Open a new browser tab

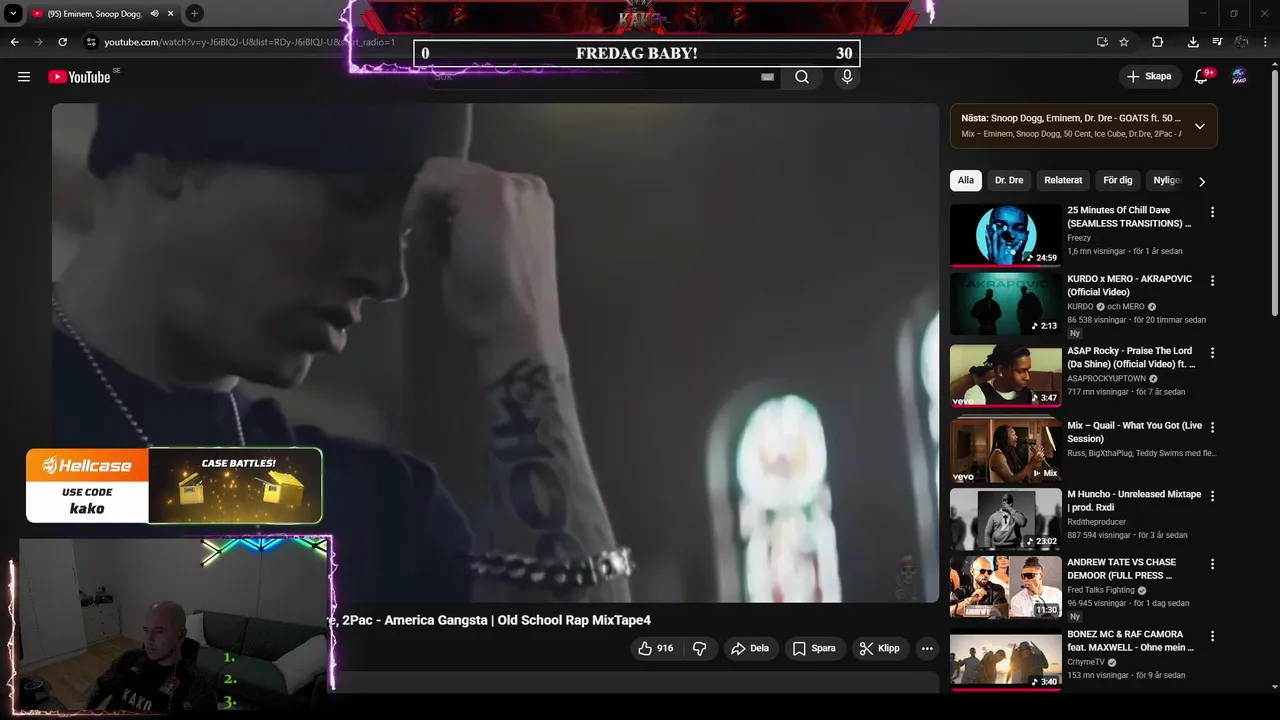tap(194, 14)
